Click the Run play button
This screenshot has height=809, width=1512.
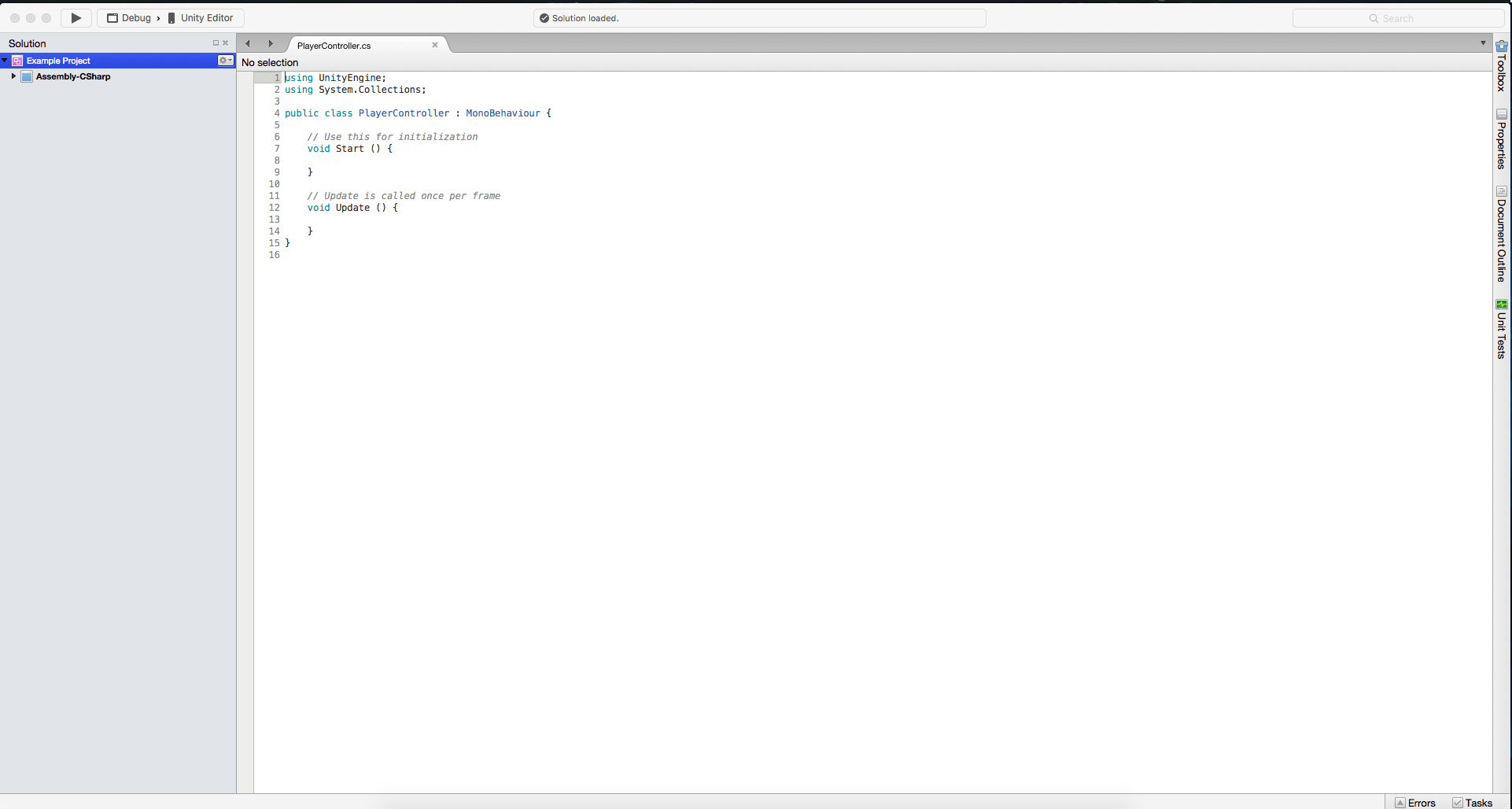(x=76, y=18)
